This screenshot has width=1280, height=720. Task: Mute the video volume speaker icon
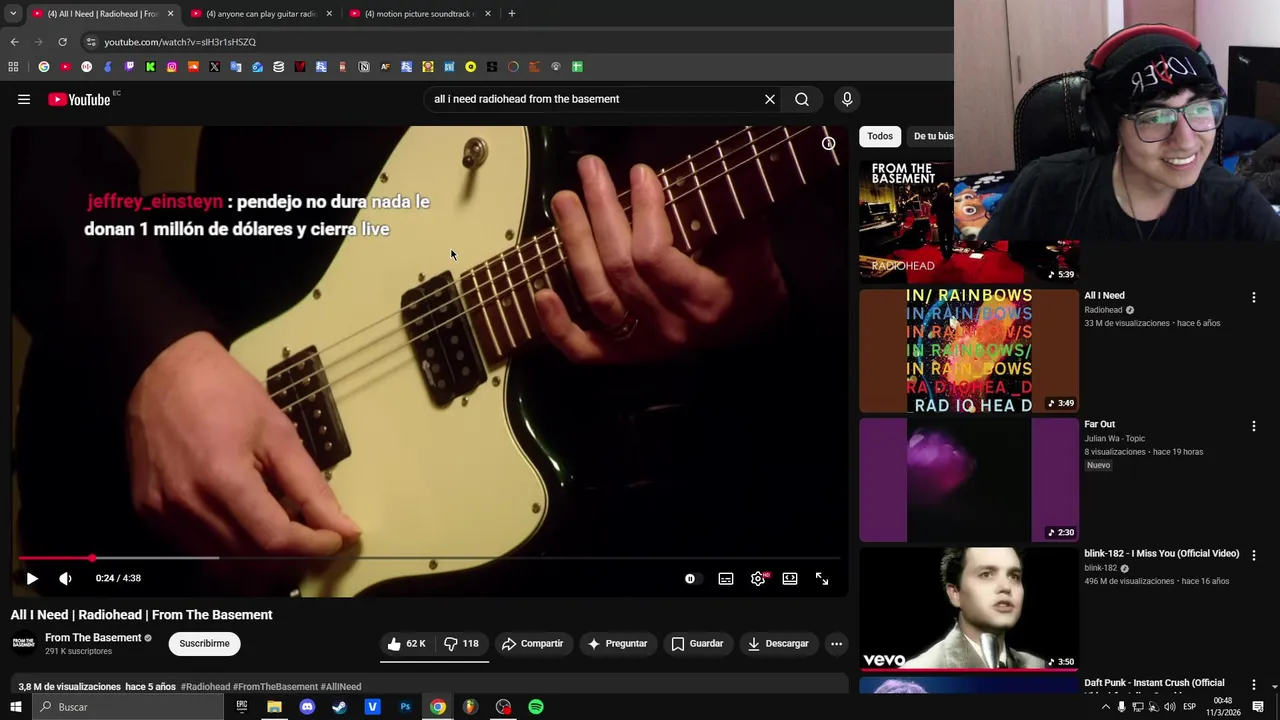65,578
